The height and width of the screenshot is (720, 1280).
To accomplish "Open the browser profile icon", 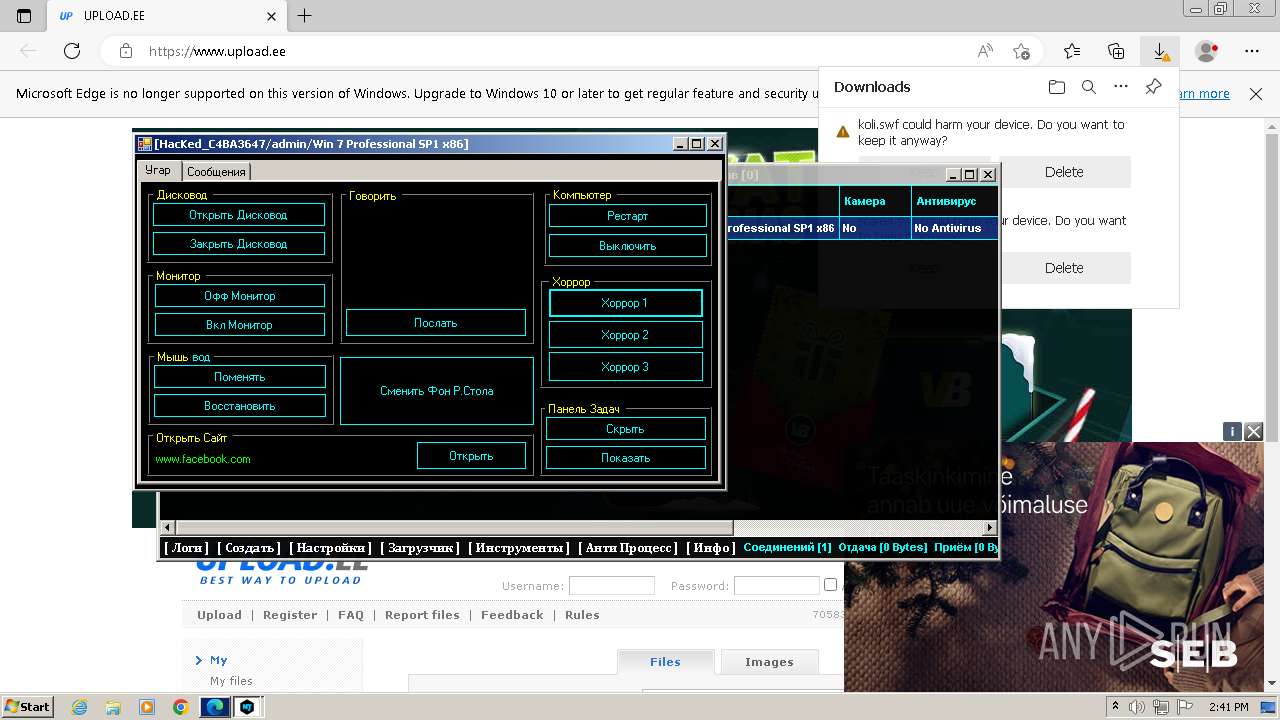I will point(1207,51).
